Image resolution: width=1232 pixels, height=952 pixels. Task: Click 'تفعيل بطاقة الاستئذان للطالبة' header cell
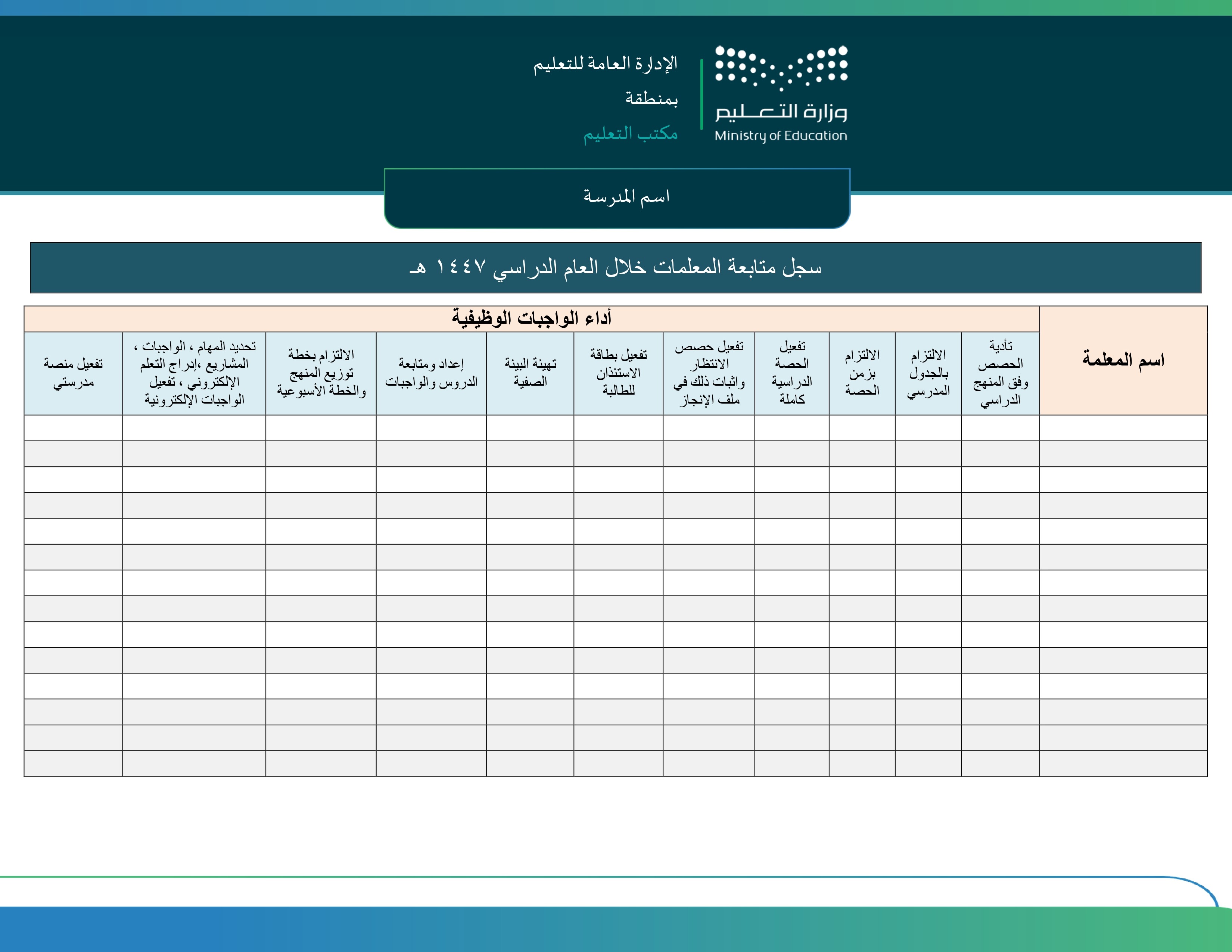[x=618, y=373]
